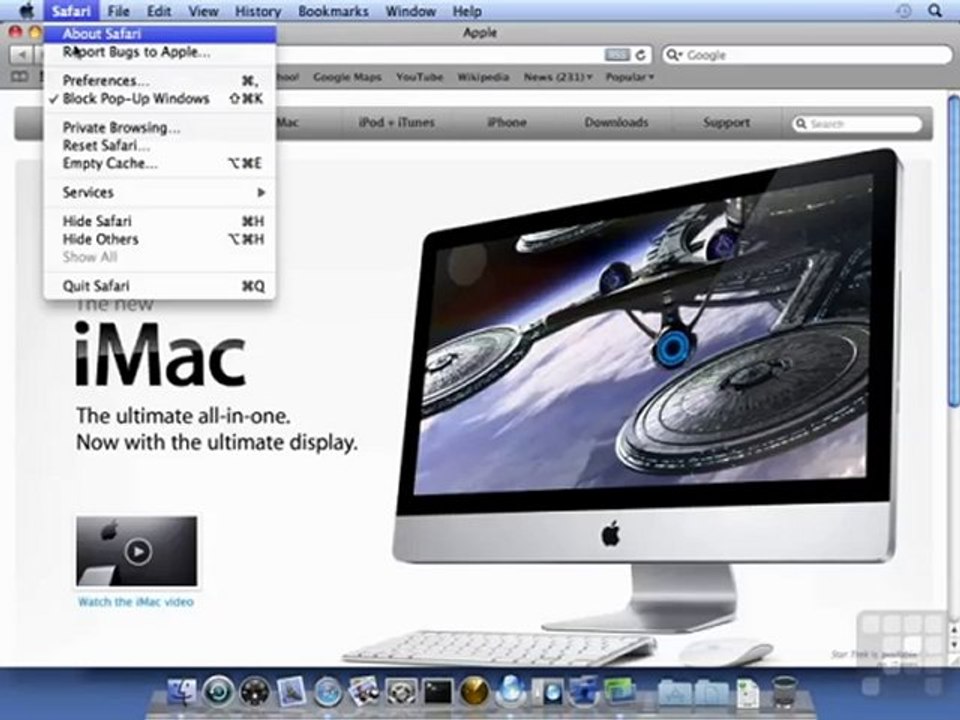The image size is (960, 720).
Task: Click the Safari menu title
Action: coord(71,11)
